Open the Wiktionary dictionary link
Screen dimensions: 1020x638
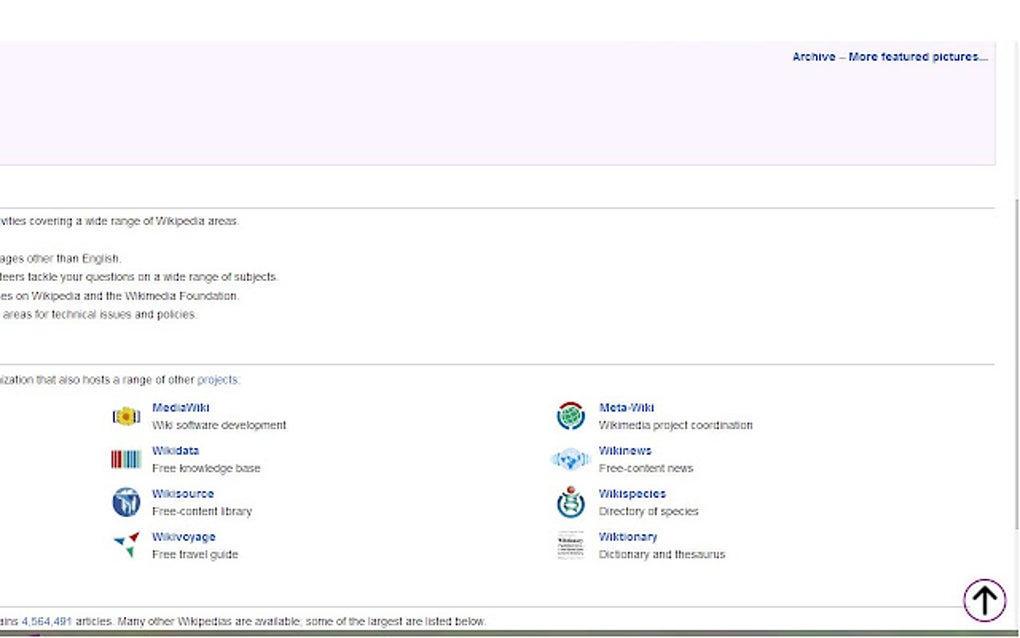628,536
